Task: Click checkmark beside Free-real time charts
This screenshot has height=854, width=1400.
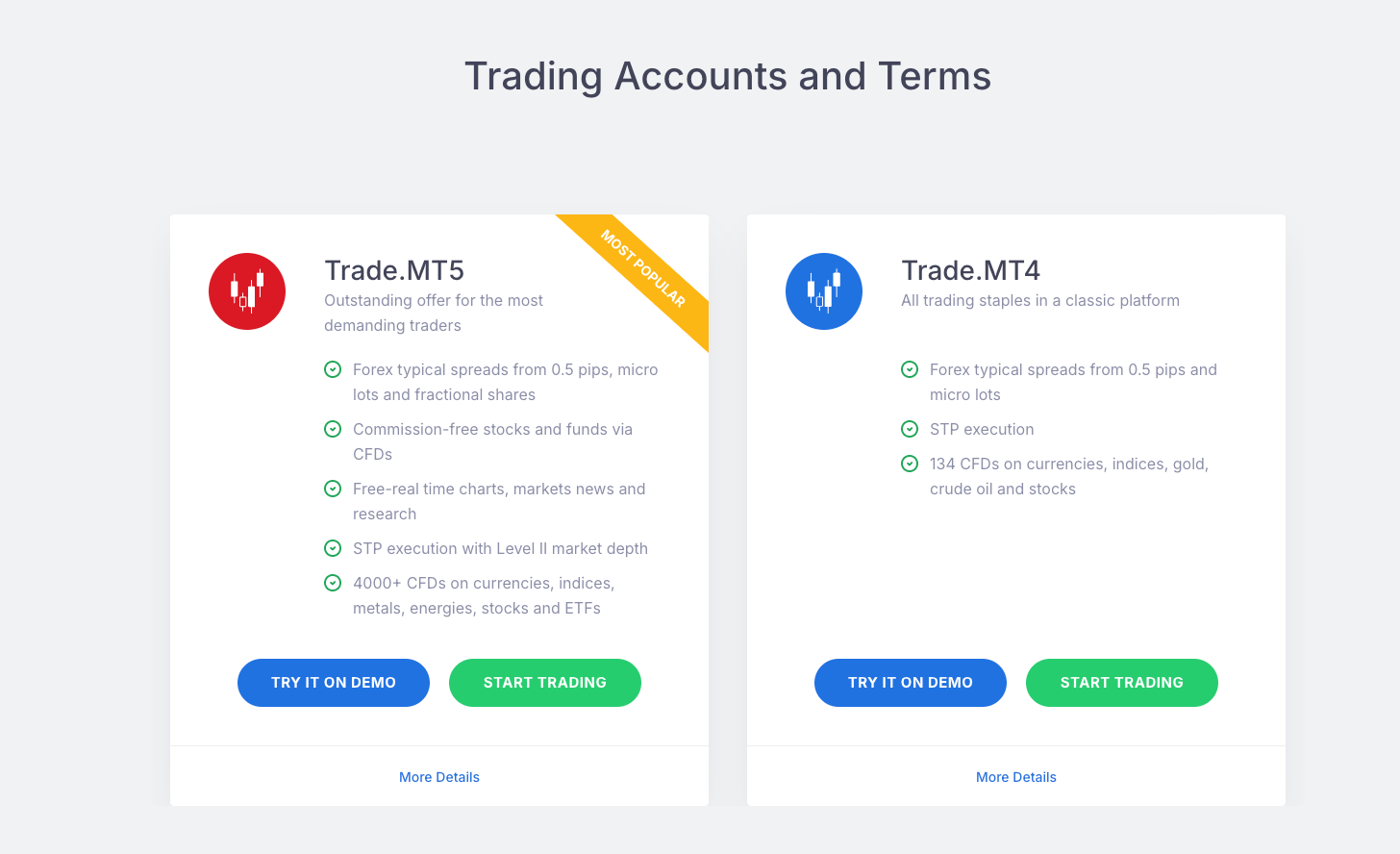Action: [x=333, y=489]
